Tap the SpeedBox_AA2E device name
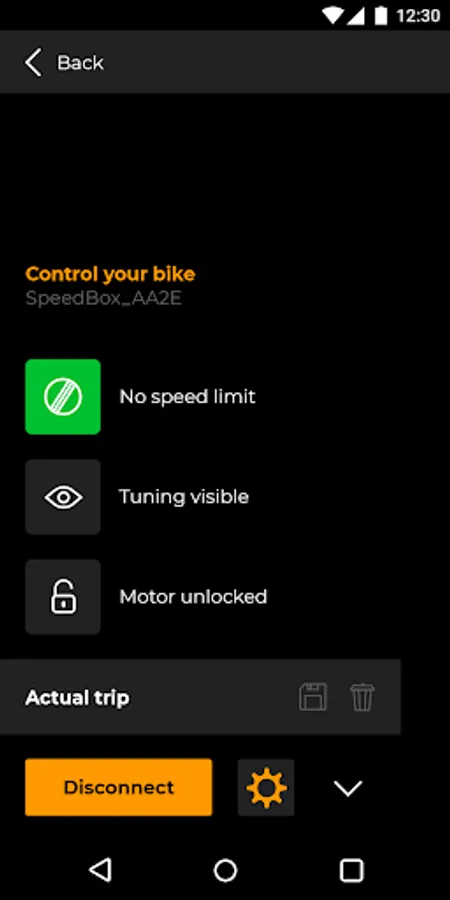Image resolution: width=450 pixels, height=900 pixels. coord(104,299)
